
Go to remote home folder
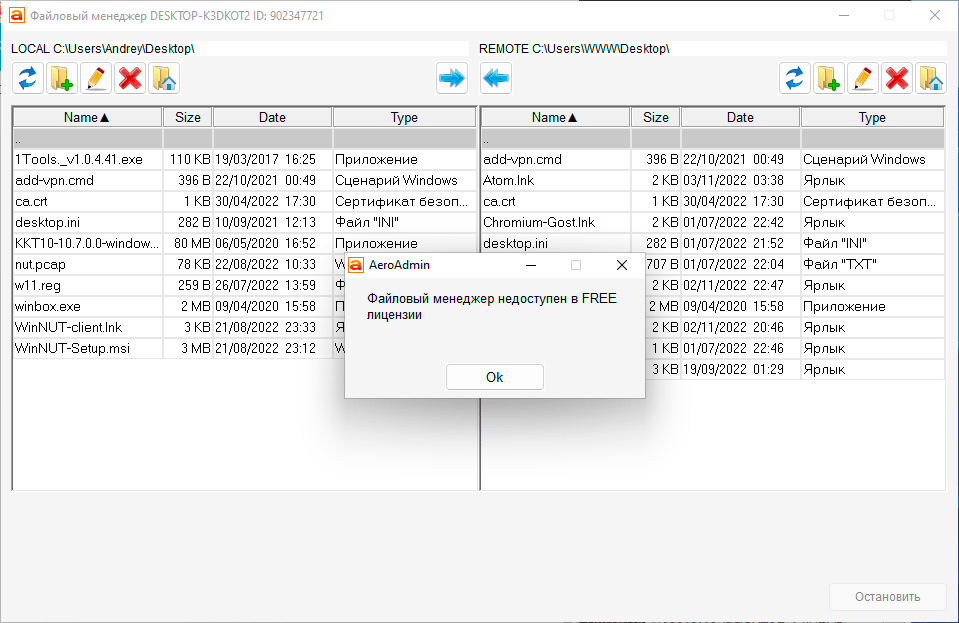click(x=931, y=78)
